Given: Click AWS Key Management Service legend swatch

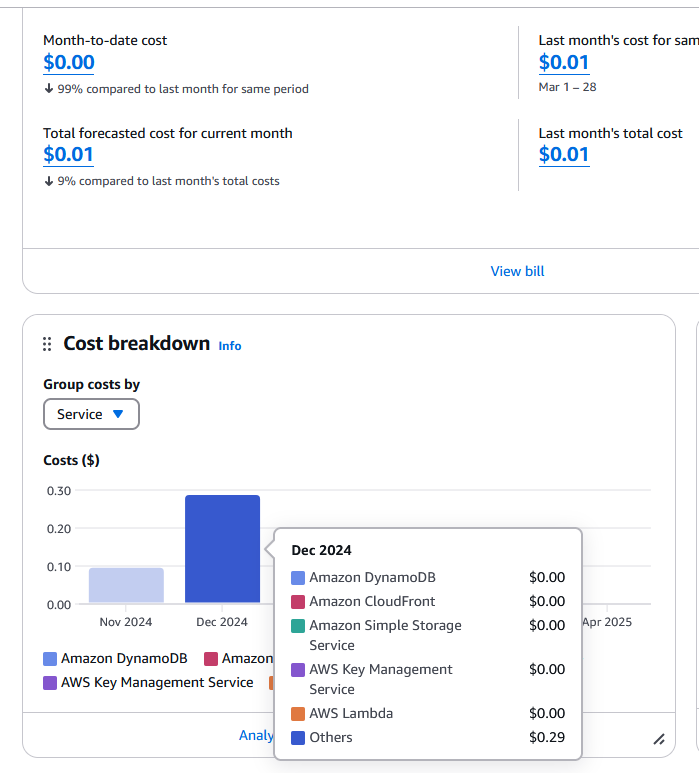Looking at the screenshot, I should click(50, 683).
